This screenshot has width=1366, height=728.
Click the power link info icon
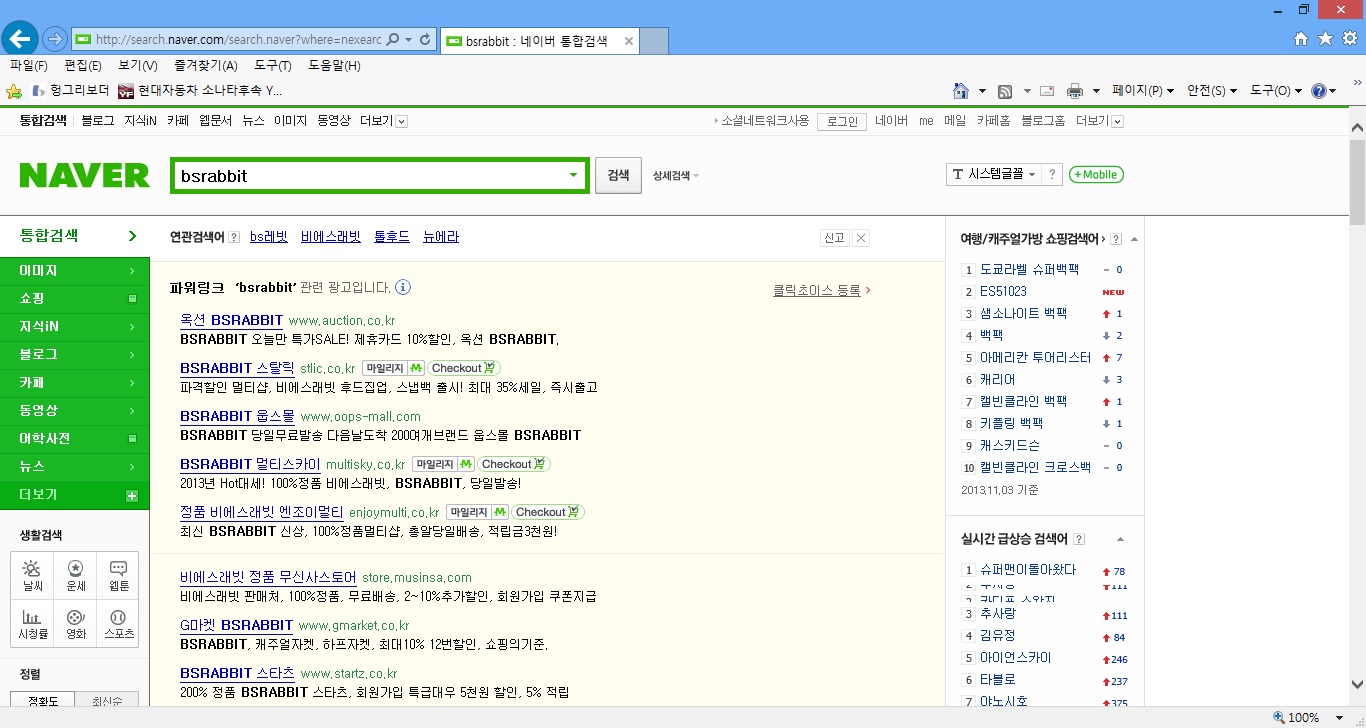[x=403, y=288]
